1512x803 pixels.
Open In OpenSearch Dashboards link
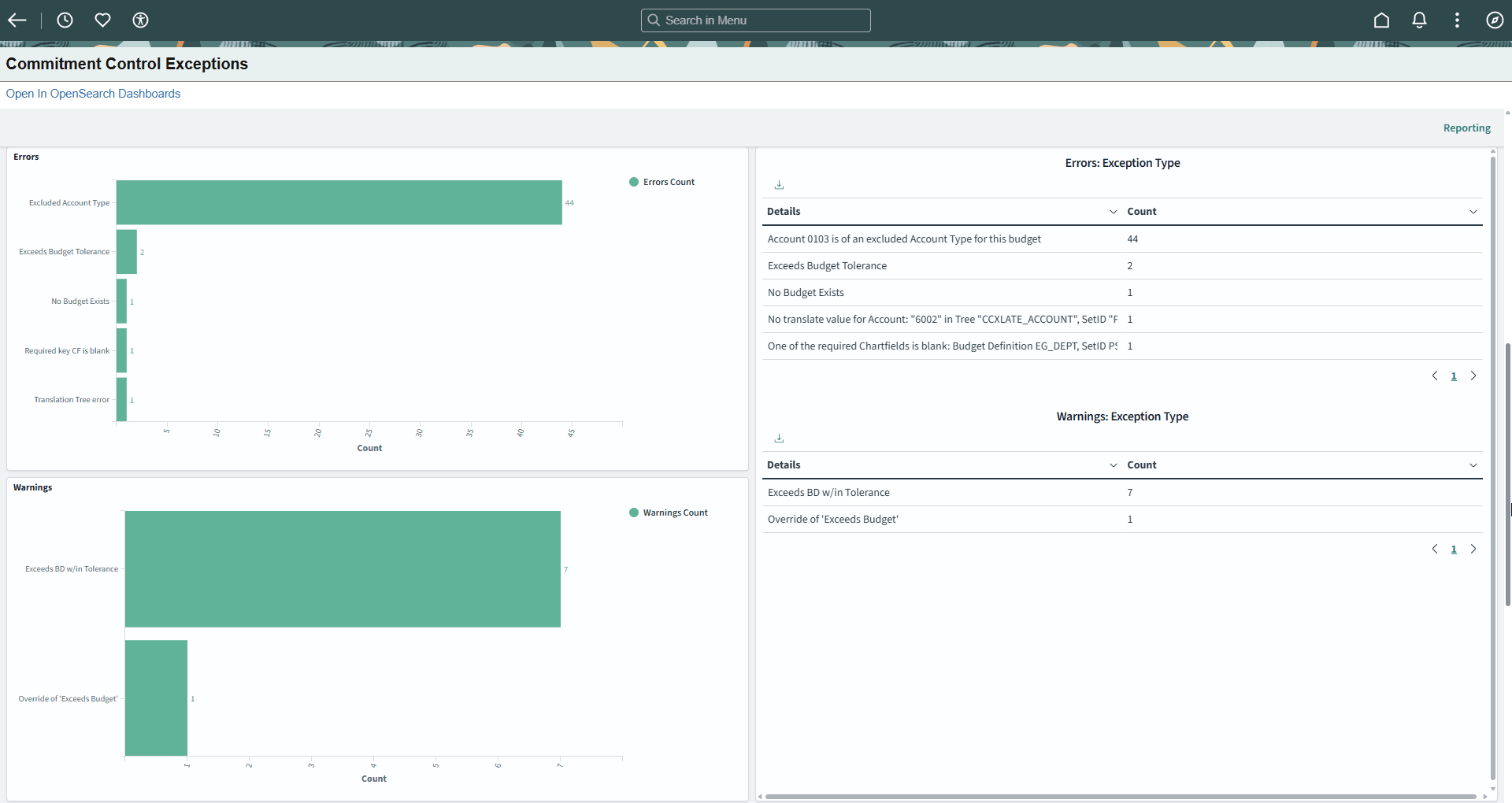click(93, 94)
